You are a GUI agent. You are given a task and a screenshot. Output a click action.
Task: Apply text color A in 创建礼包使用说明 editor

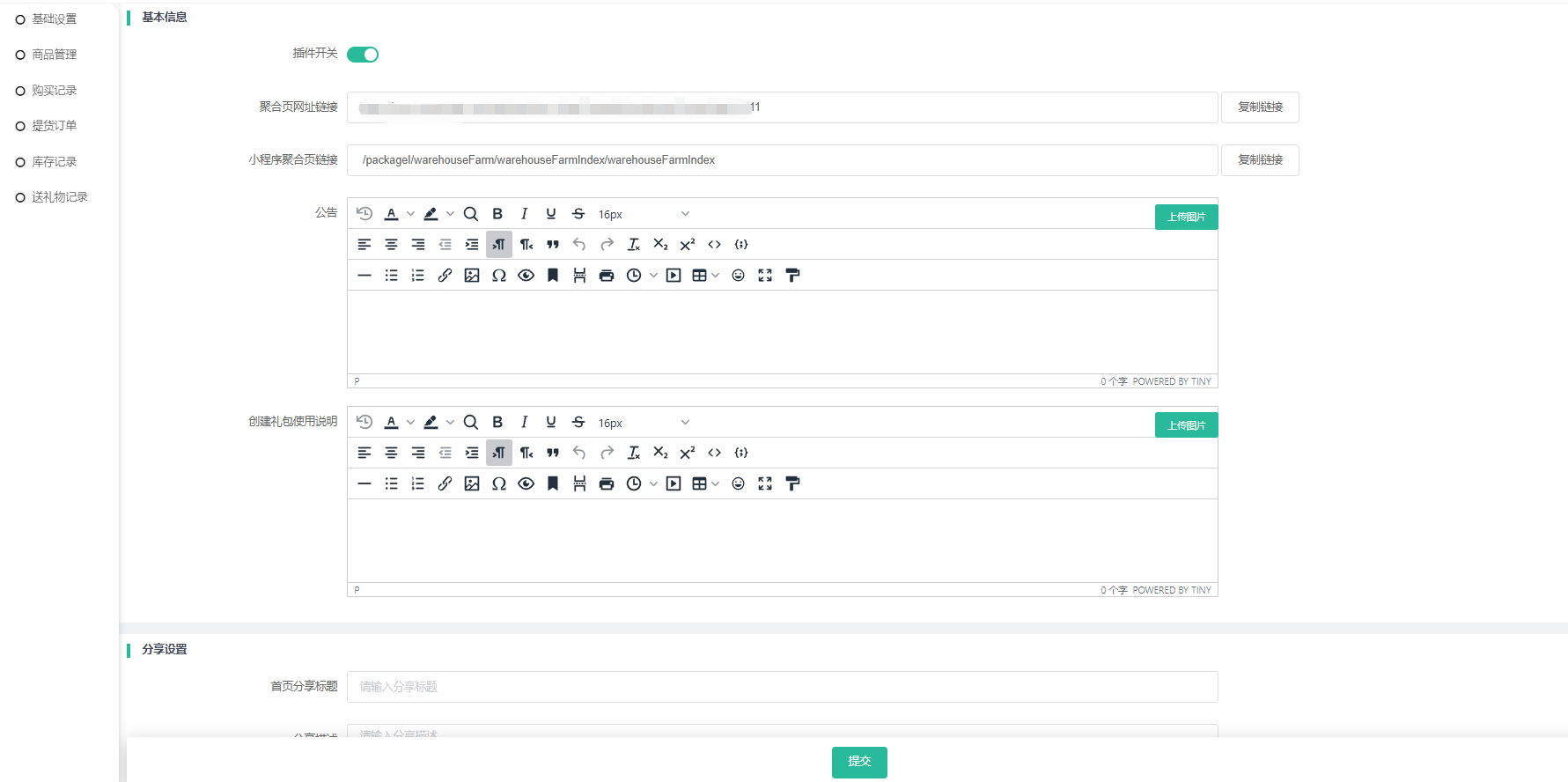[392, 423]
